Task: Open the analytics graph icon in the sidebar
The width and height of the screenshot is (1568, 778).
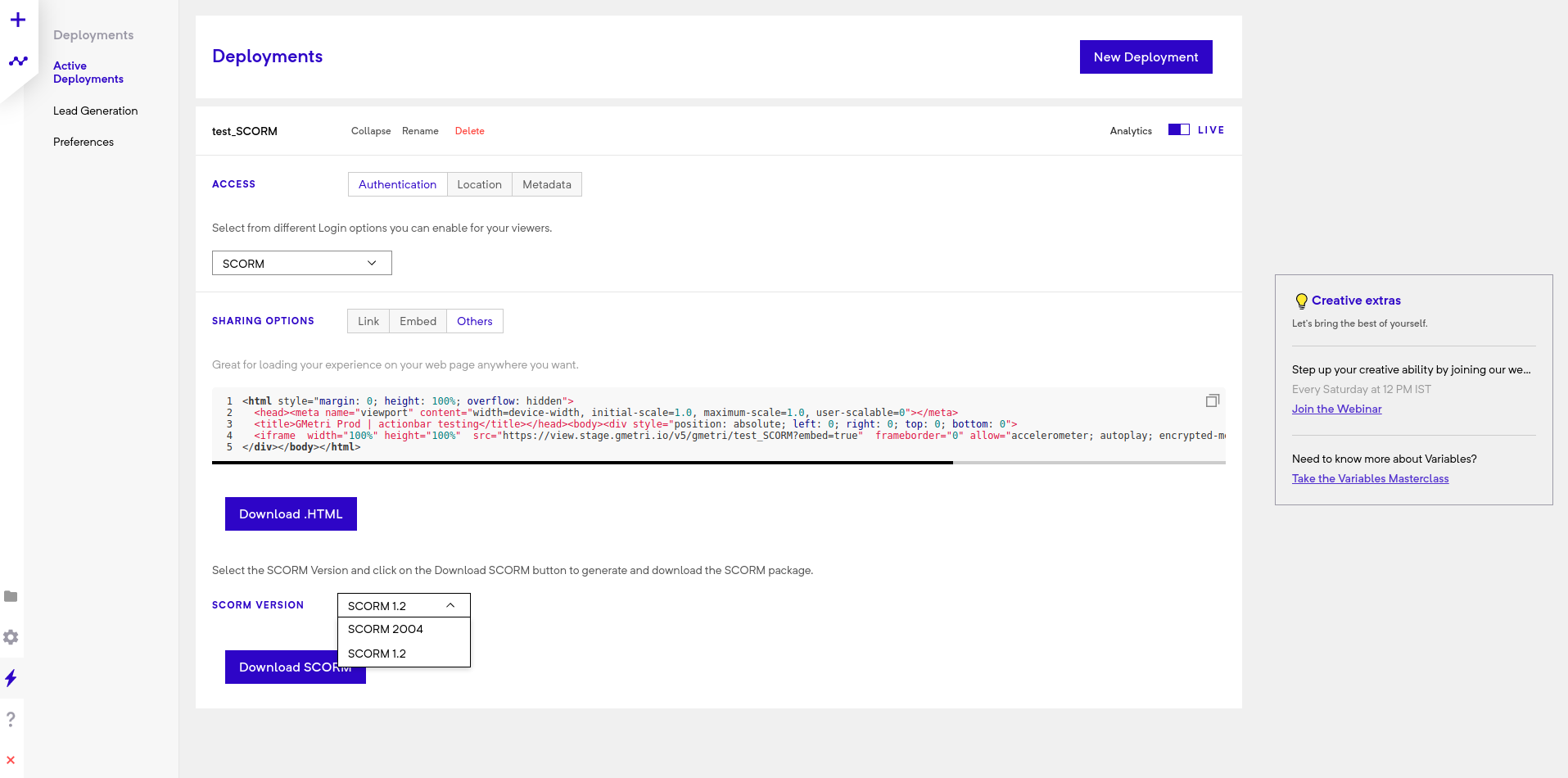Action: [x=18, y=61]
